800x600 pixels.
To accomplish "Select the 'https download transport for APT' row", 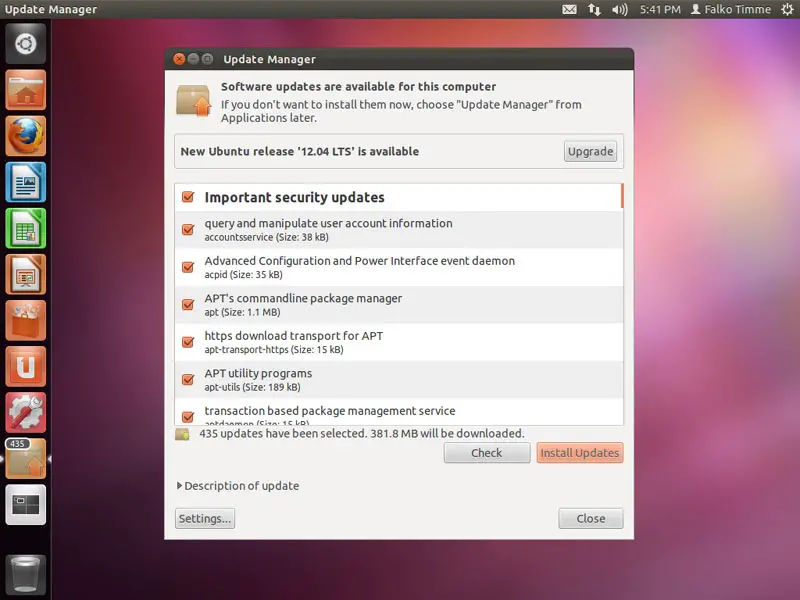I will tap(398, 342).
